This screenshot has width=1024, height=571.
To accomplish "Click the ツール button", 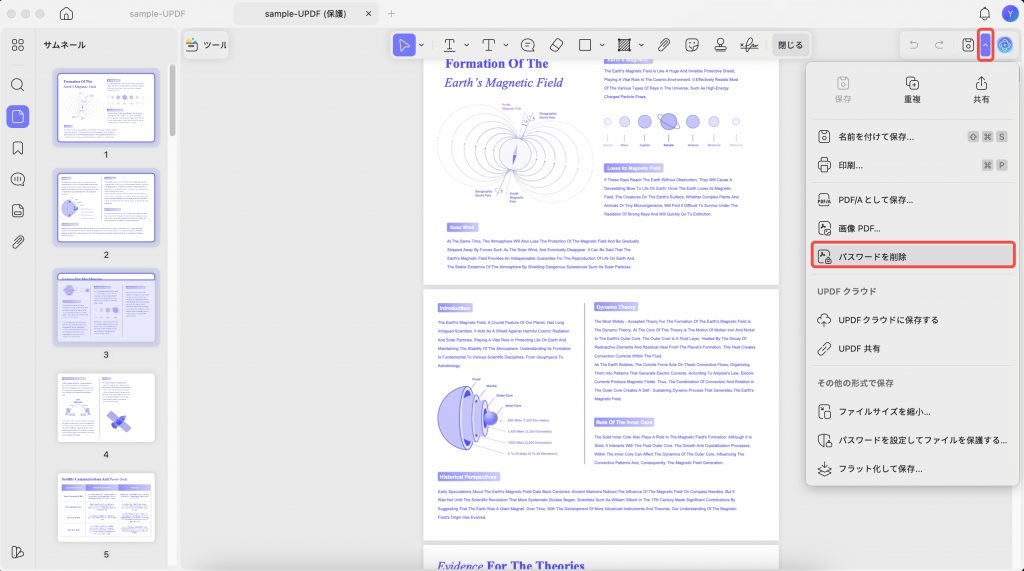I will 206,45.
